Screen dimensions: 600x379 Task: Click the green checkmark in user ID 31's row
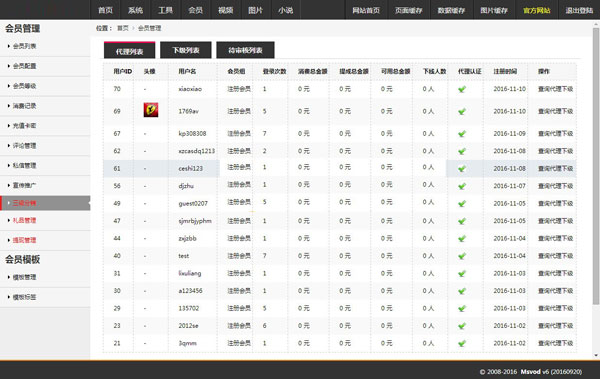pyautogui.click(x=462, y=273)
